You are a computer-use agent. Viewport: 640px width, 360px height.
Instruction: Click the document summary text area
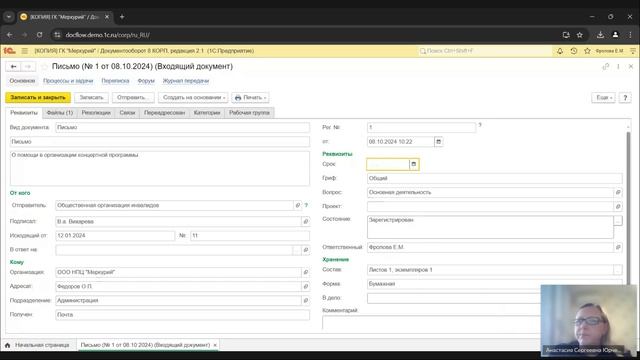click(160, 169)
